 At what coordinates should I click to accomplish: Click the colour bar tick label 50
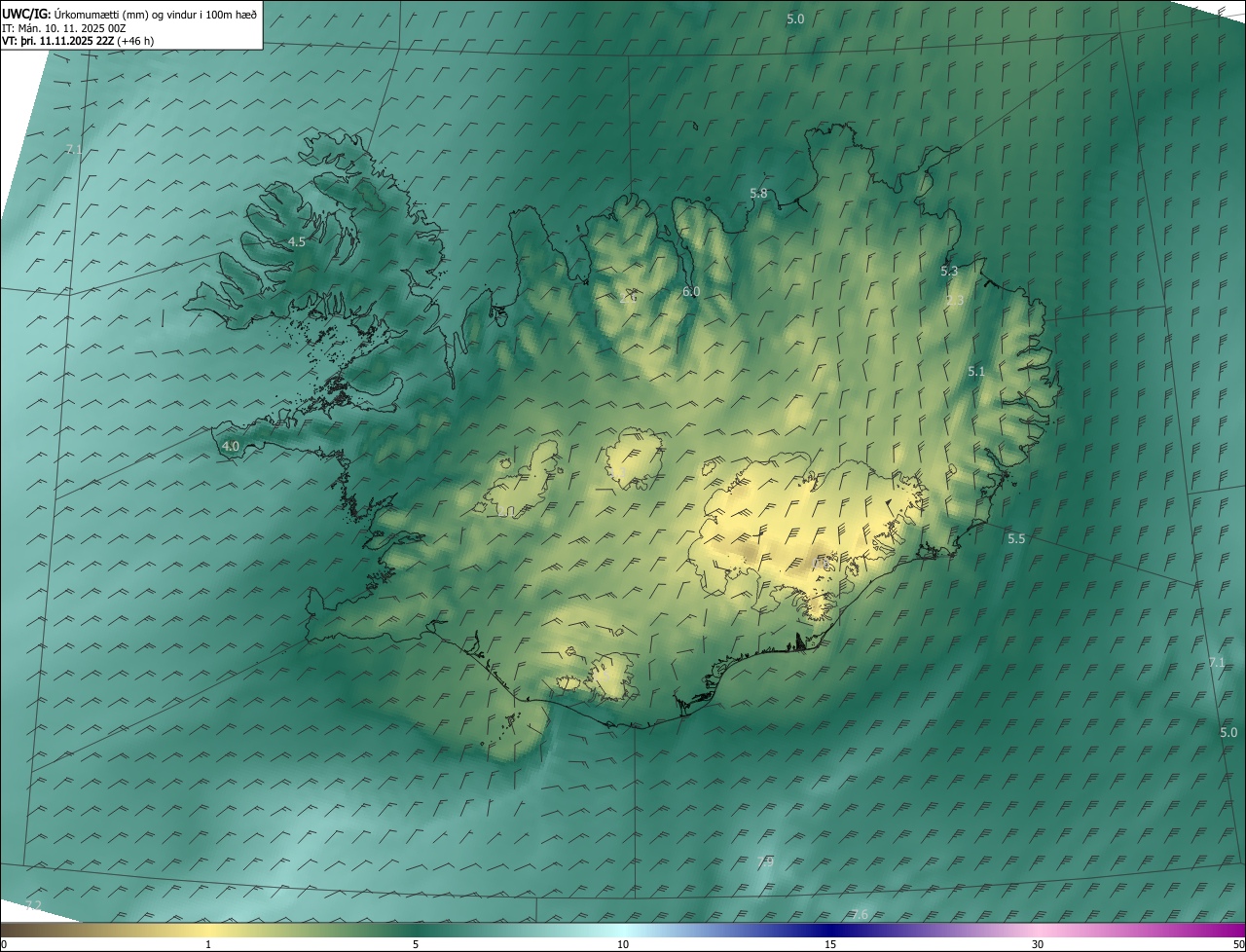coord(1238,944)
